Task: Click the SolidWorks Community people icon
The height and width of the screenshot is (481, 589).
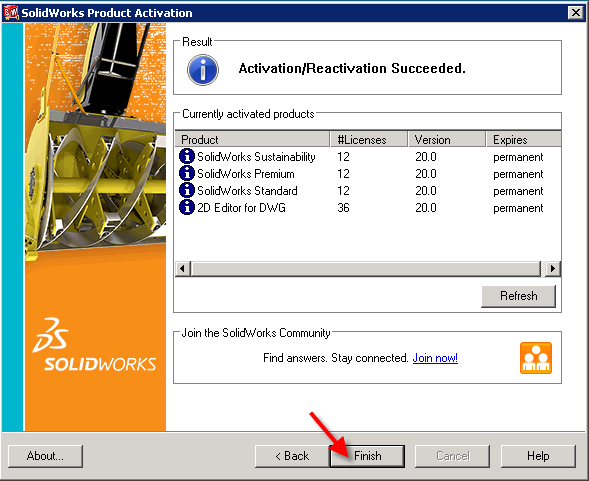Action: (x=536, y=358)
